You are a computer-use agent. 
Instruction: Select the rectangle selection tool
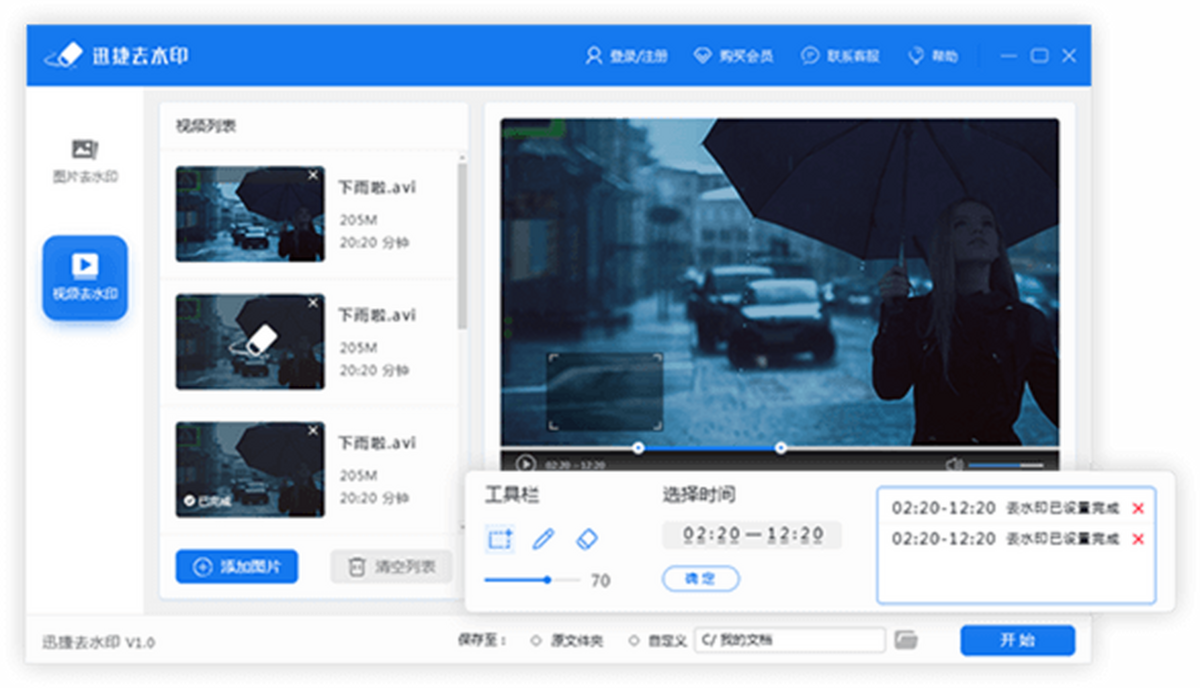click(x=500, y=540)
